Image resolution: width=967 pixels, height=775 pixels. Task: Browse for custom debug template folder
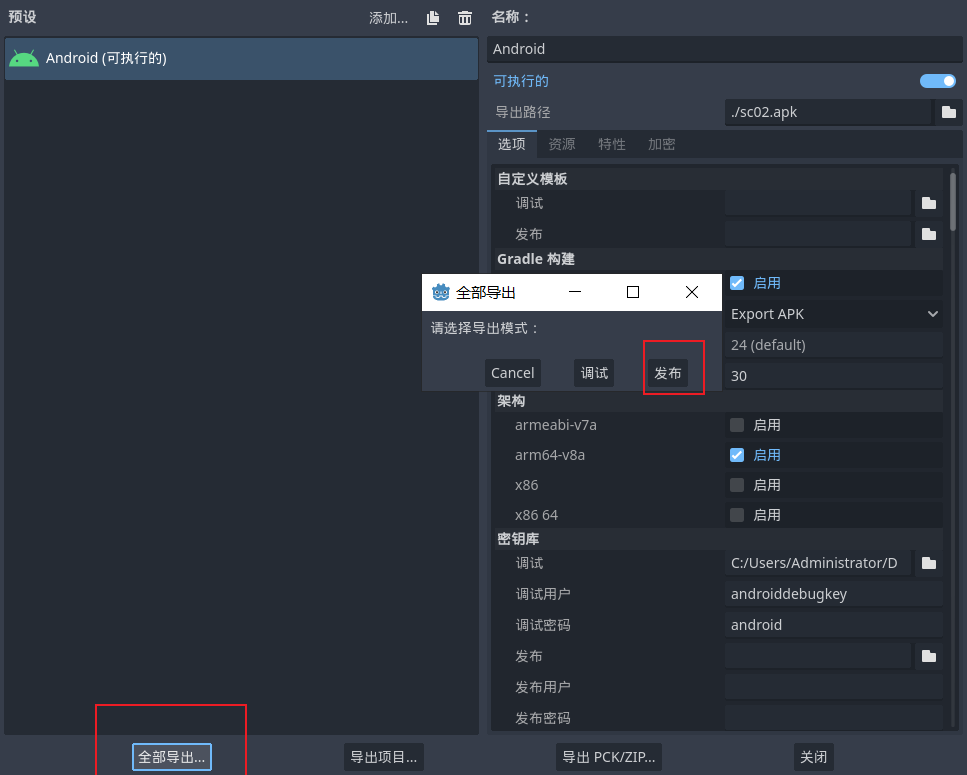tap(929, 203)
